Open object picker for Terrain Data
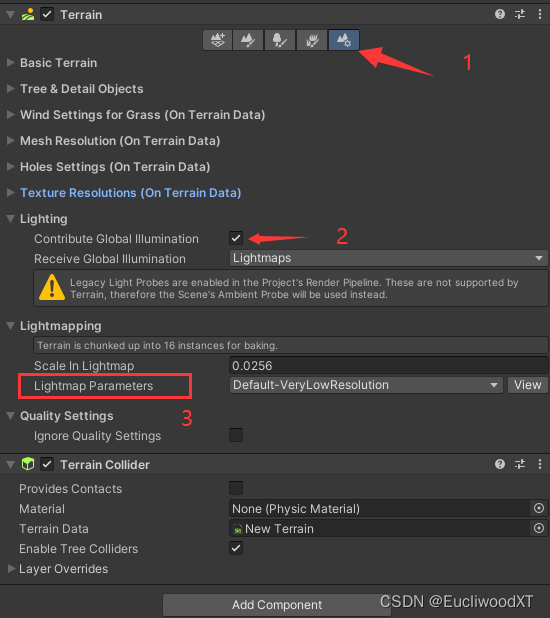Screen dimensions: 550x618 click(539, 529)
